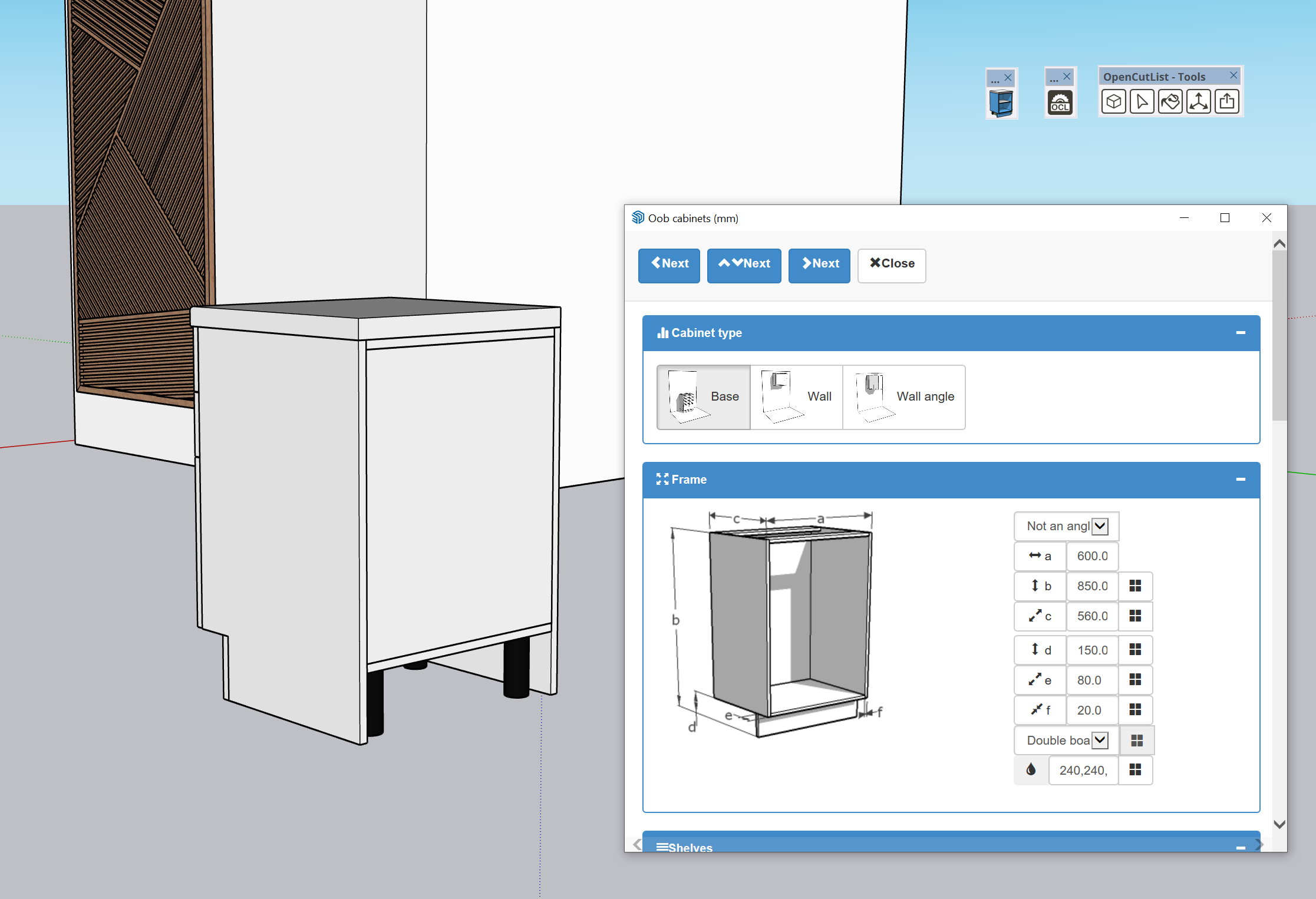
Task: Open the 'Double board' dropdown
Action: 1066,740
